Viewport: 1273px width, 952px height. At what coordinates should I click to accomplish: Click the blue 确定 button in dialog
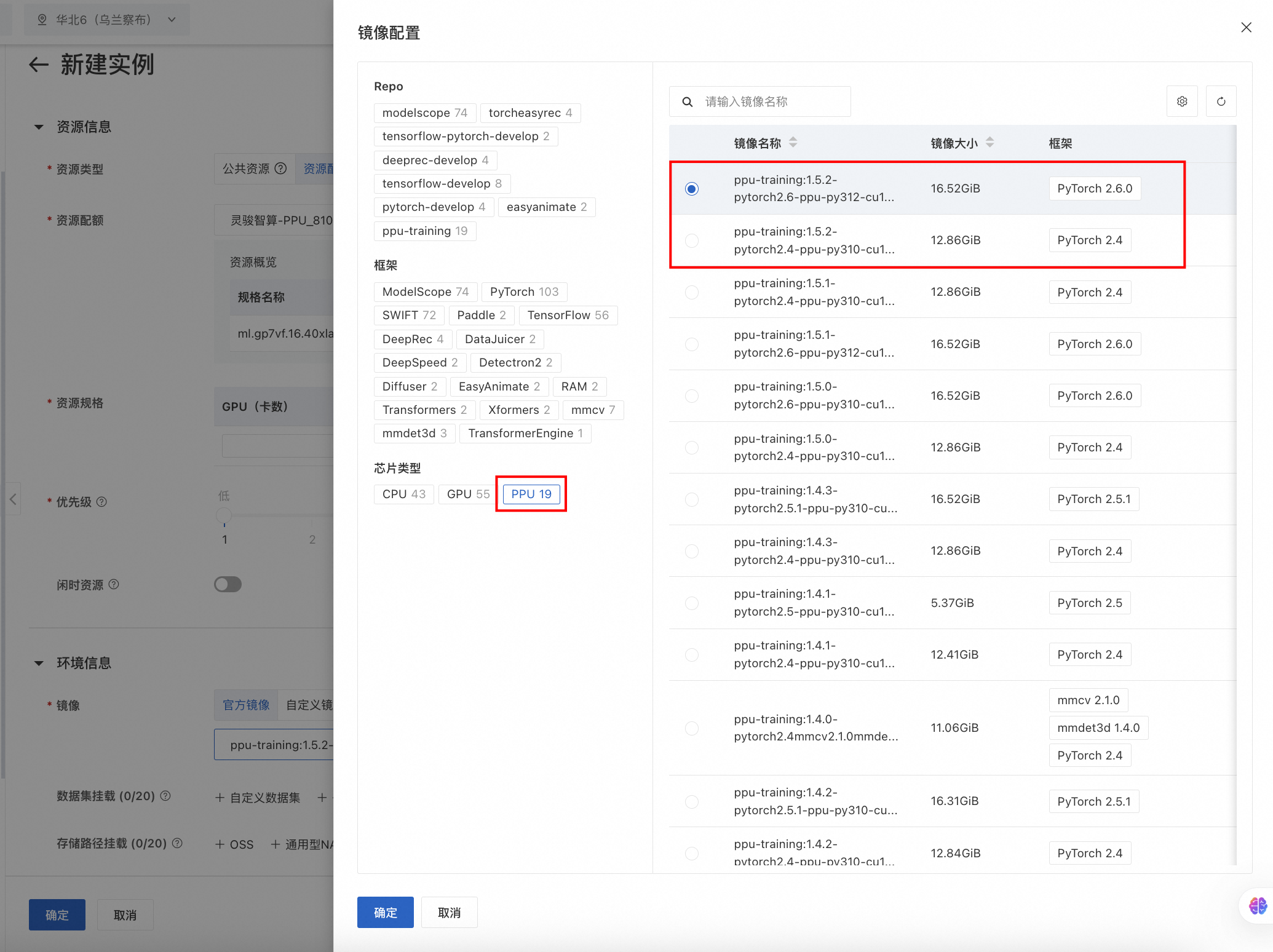pos(385,913)
